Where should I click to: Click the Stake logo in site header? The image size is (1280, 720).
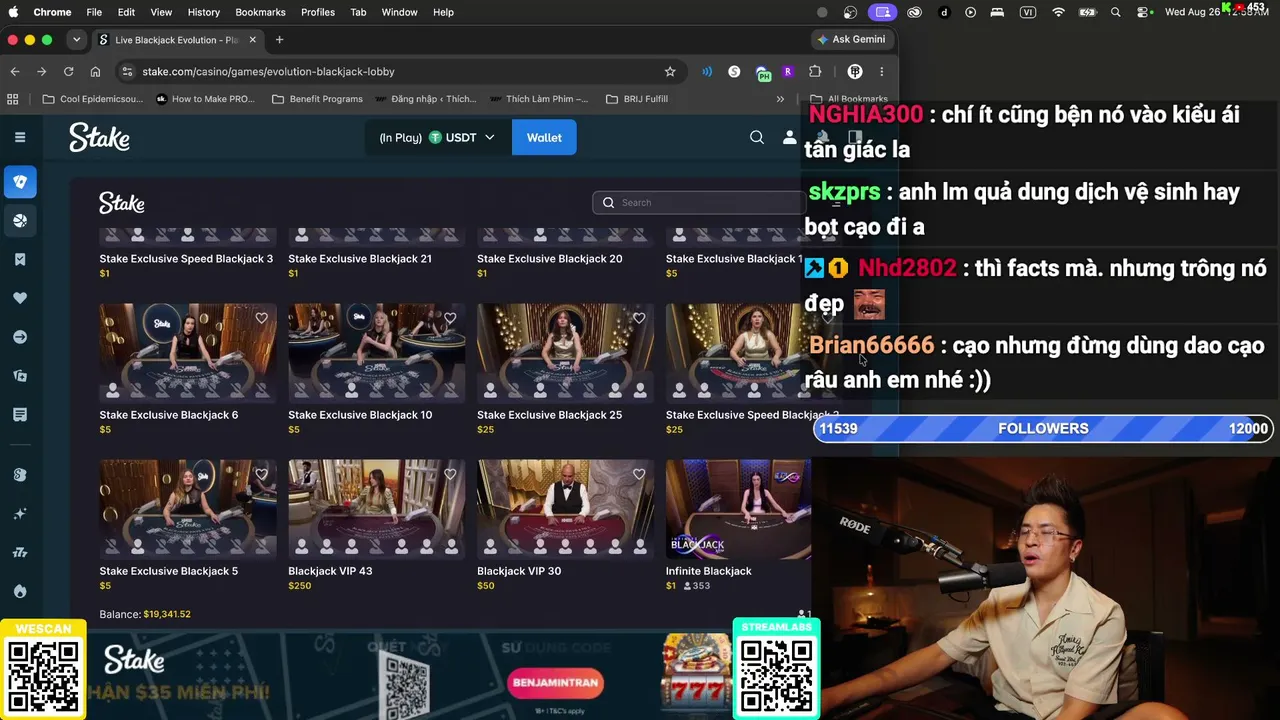(99, 137)
